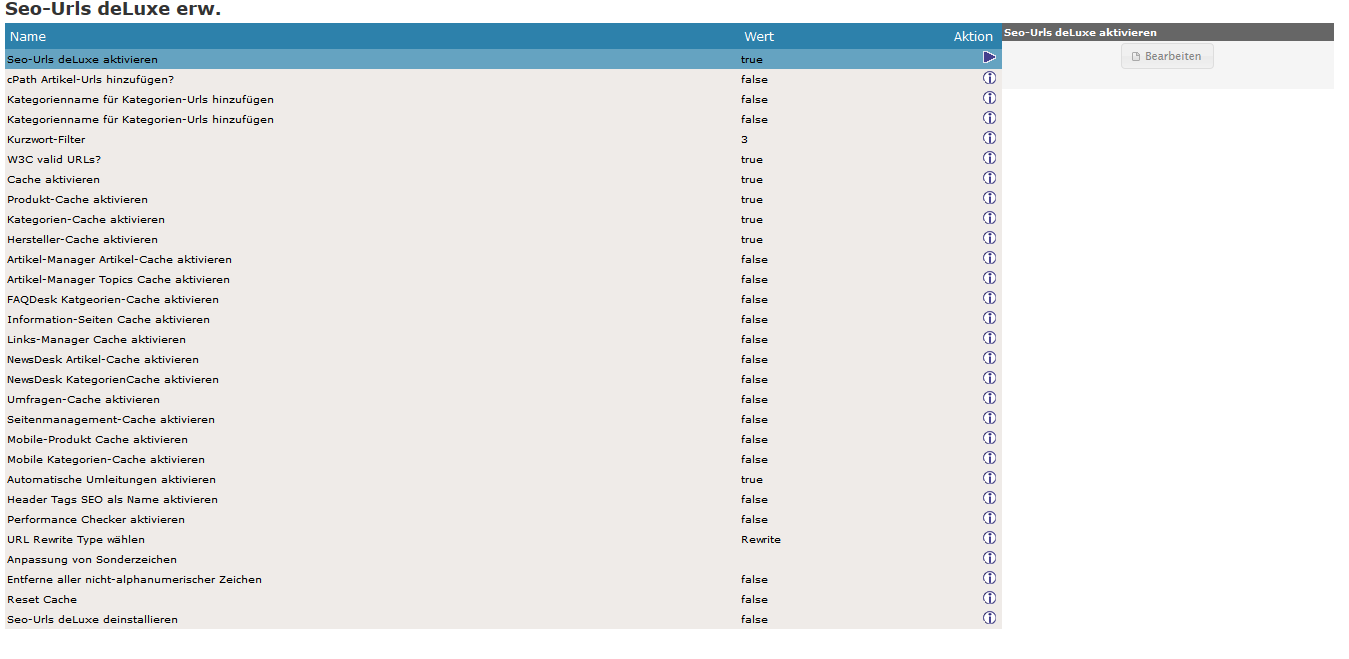Click the 'Rewrite' value cell
The image size is (1349, 659).
coord(761,540)
